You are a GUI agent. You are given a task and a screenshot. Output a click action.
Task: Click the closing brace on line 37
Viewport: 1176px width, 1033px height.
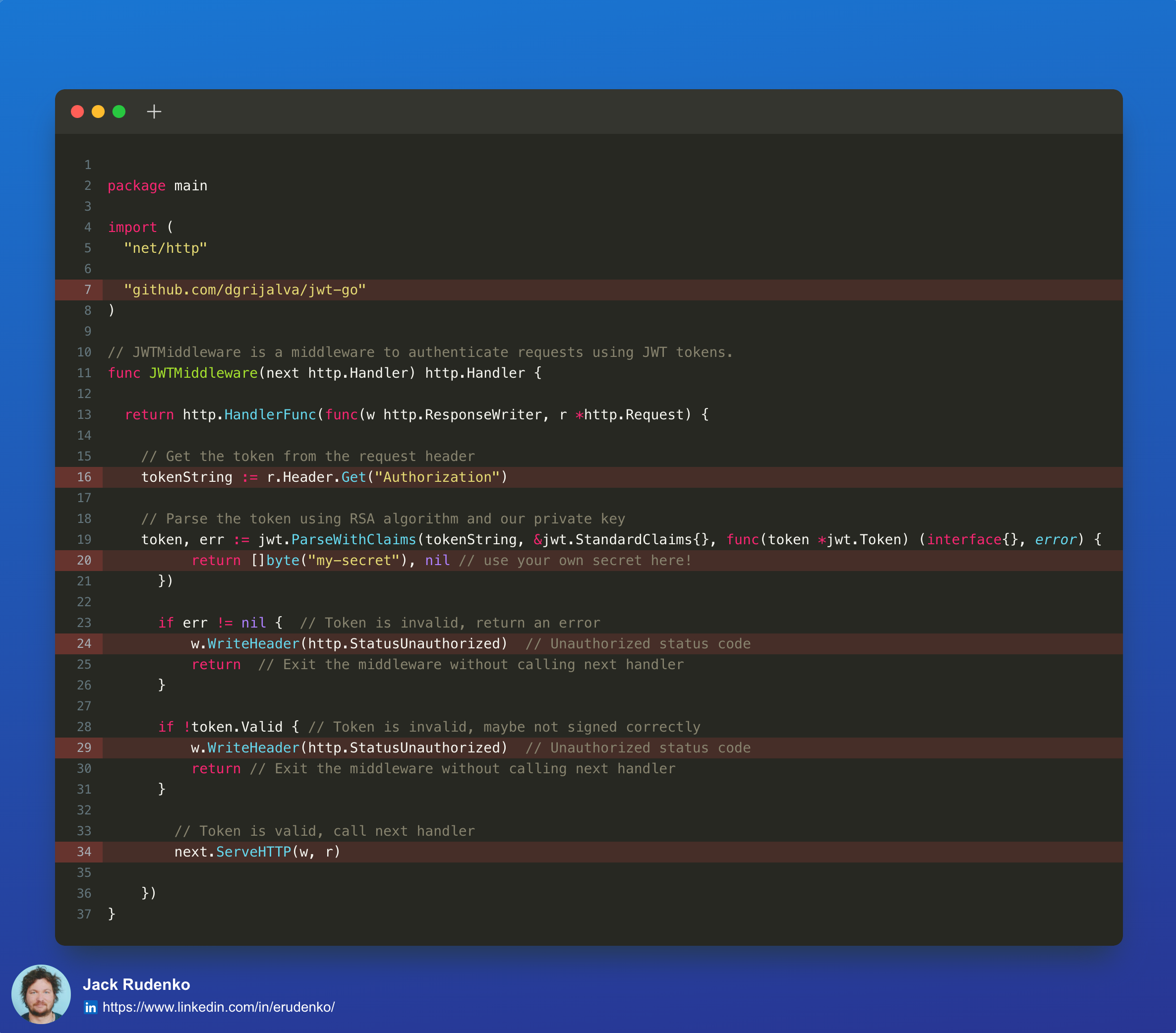(112, 914)
